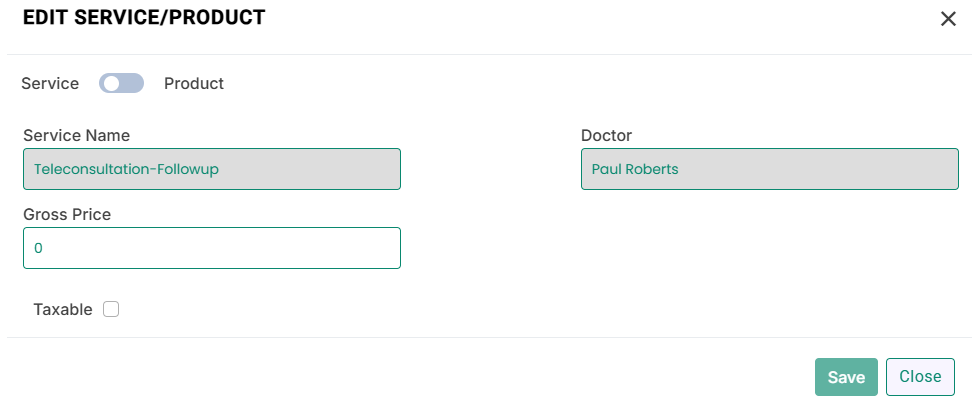Focus the Gross Price input box
972x399 pixels.
point(212,248)
